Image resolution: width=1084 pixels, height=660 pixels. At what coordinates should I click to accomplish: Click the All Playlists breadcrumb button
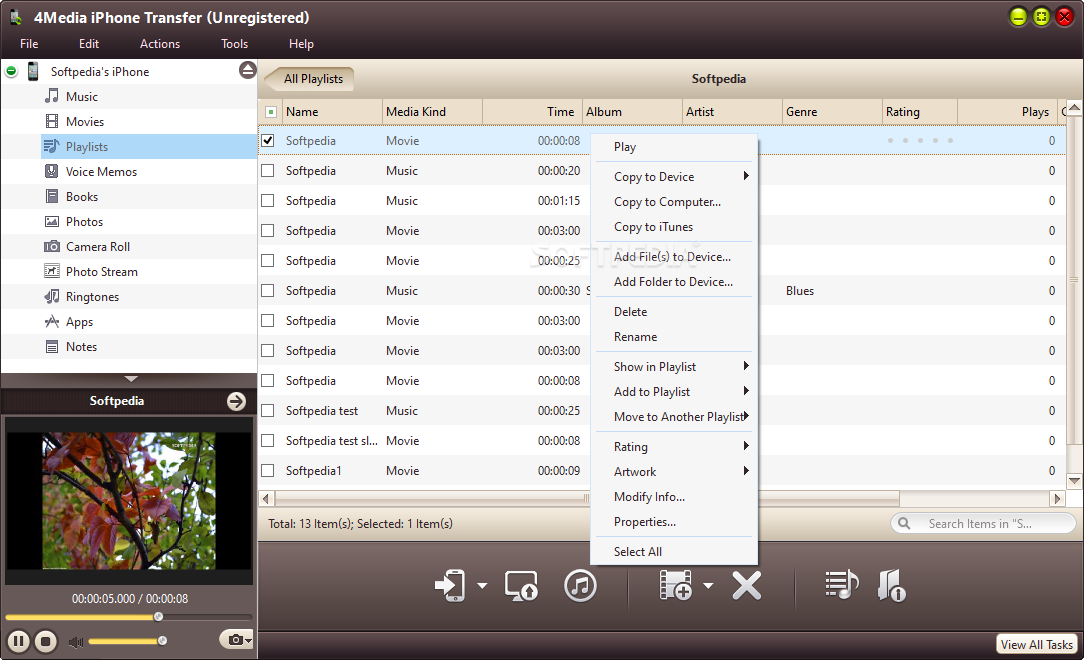[x=311, y=79]
